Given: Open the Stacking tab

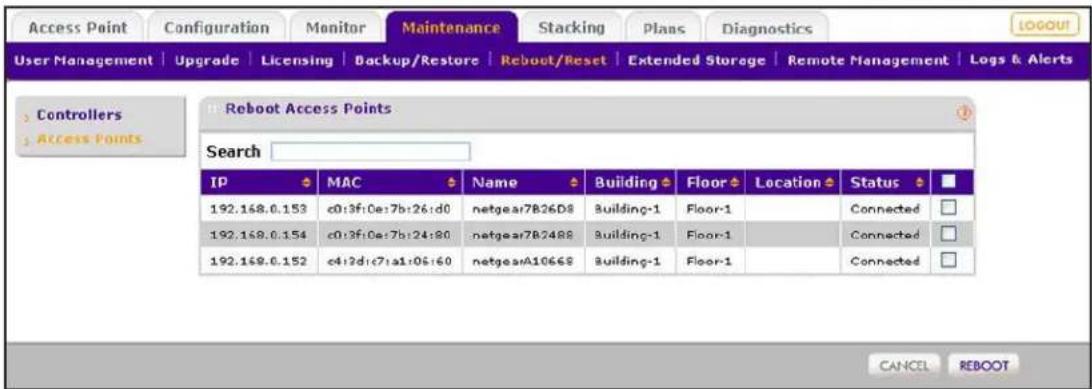Looking at the screenshot, I should point(571,28).
